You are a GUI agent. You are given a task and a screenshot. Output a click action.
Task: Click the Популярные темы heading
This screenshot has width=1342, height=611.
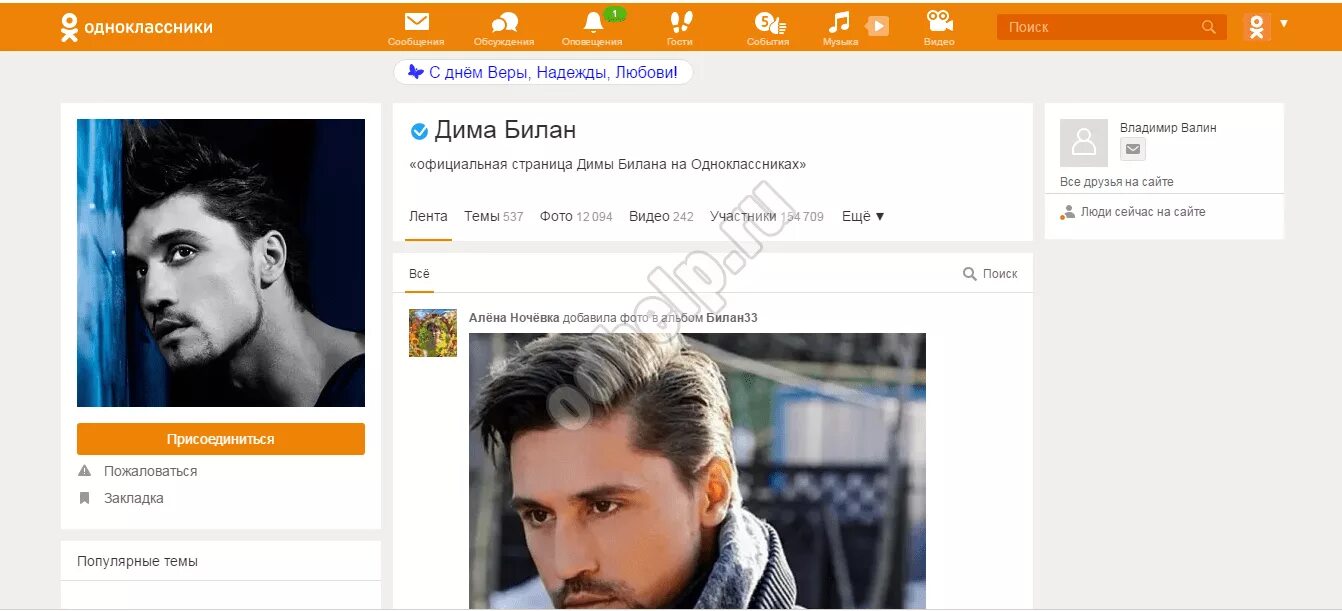pyautogui.click(x=137, y=561)
